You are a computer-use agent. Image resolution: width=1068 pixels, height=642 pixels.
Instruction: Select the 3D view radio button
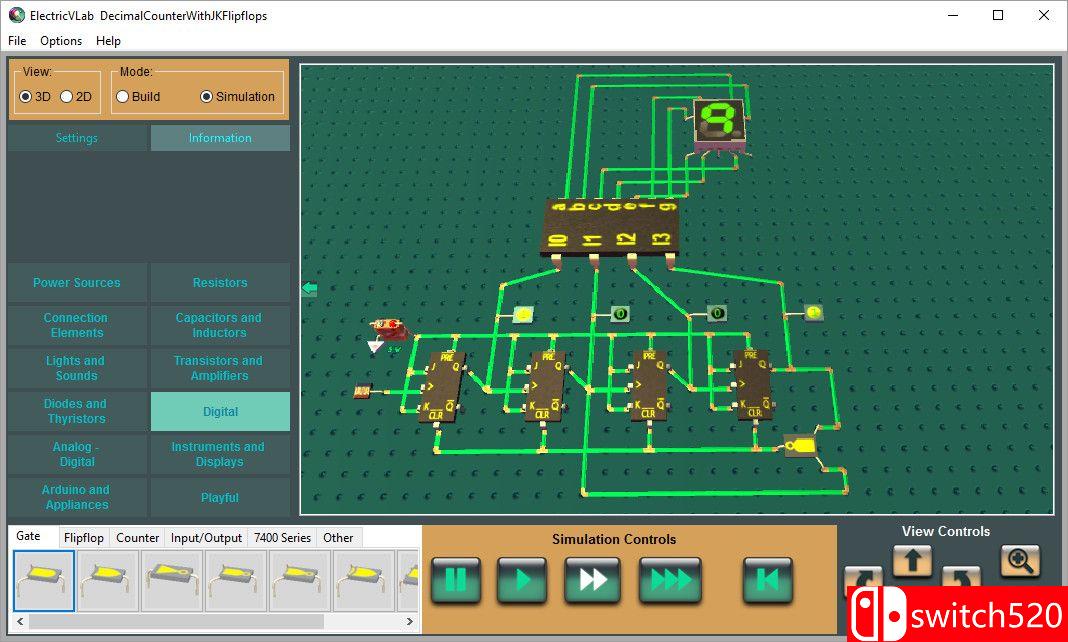click(x=26, y=97)
